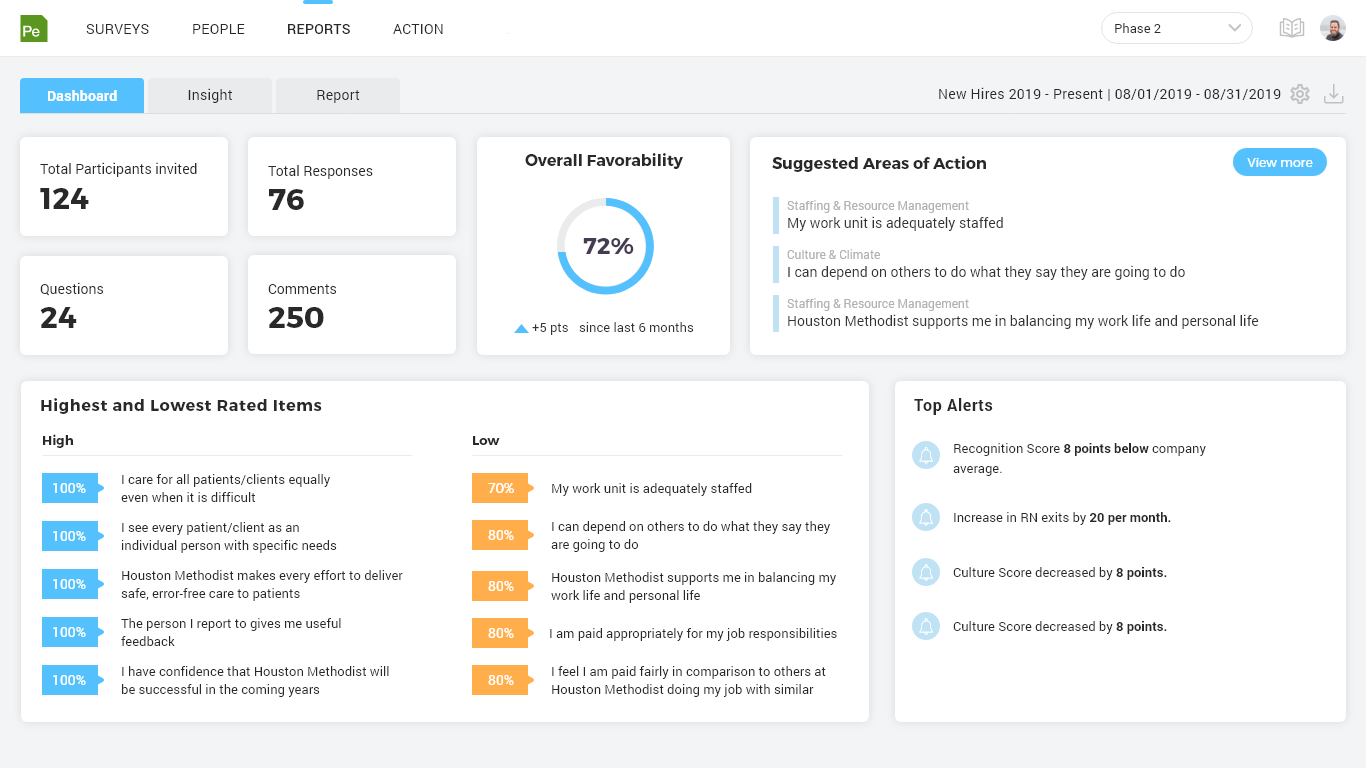Click the Comments 250 card
This screenshot has height=768, width=1366.
pyautogui.click(x=352, y=305)
